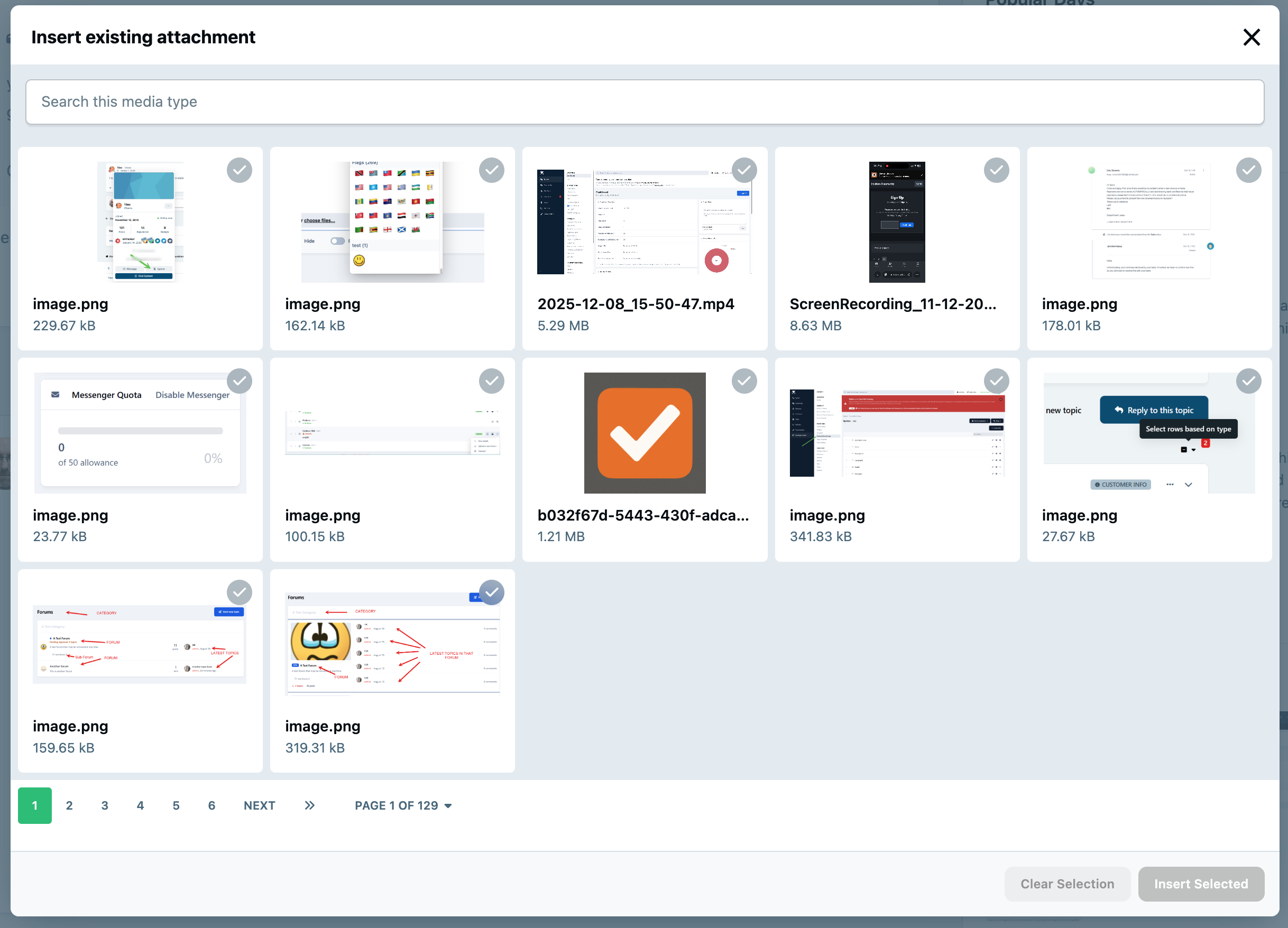This screenshot has height=928, width=1288.
Task: Select checkmark on 162.14 kB flags image
Action: point(491,170)
